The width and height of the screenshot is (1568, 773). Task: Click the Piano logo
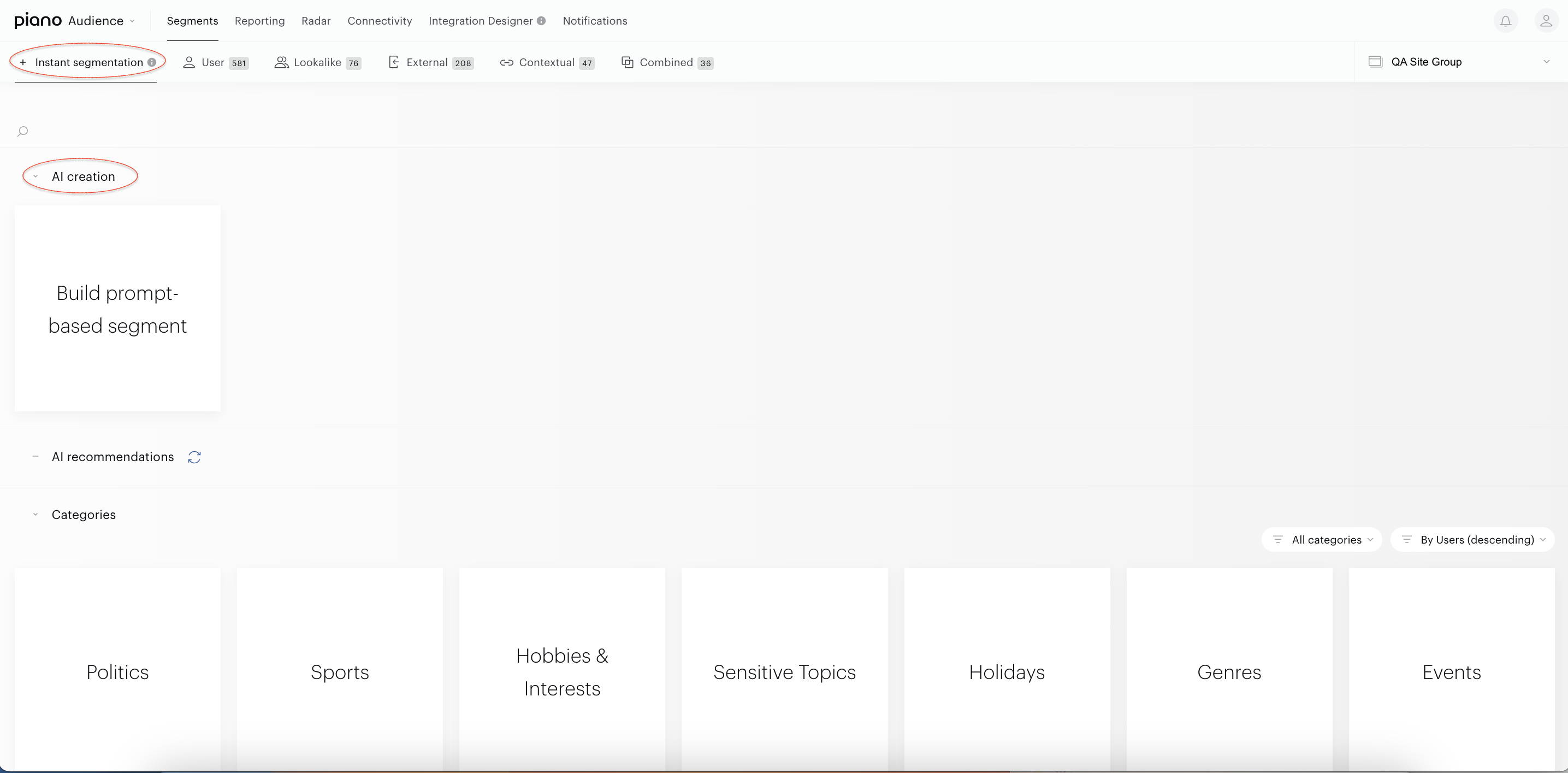pos(38,20)
